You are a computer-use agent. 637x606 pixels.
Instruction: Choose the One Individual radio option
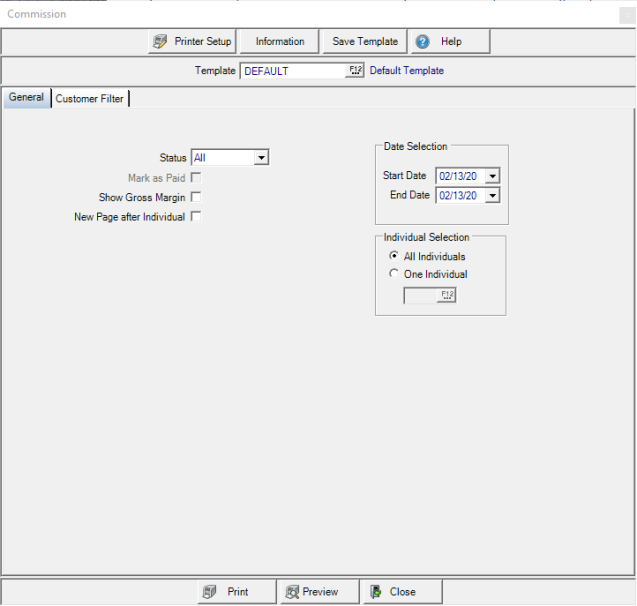394,274
